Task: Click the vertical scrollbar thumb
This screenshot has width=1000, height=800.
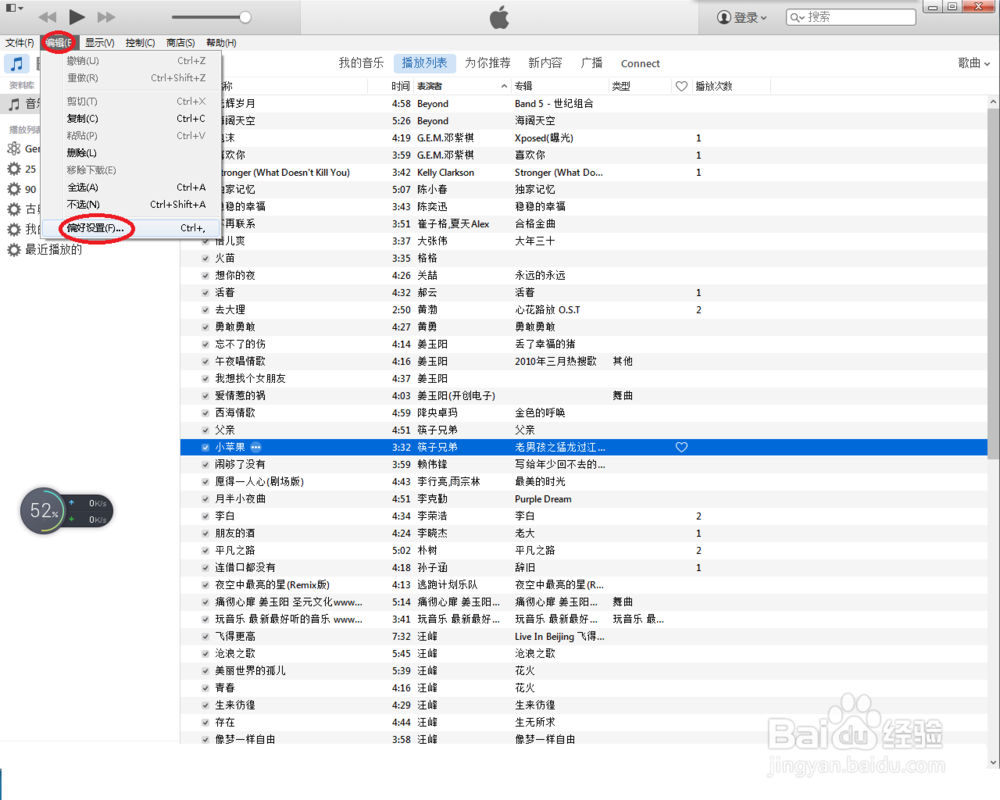Action: 993,283
